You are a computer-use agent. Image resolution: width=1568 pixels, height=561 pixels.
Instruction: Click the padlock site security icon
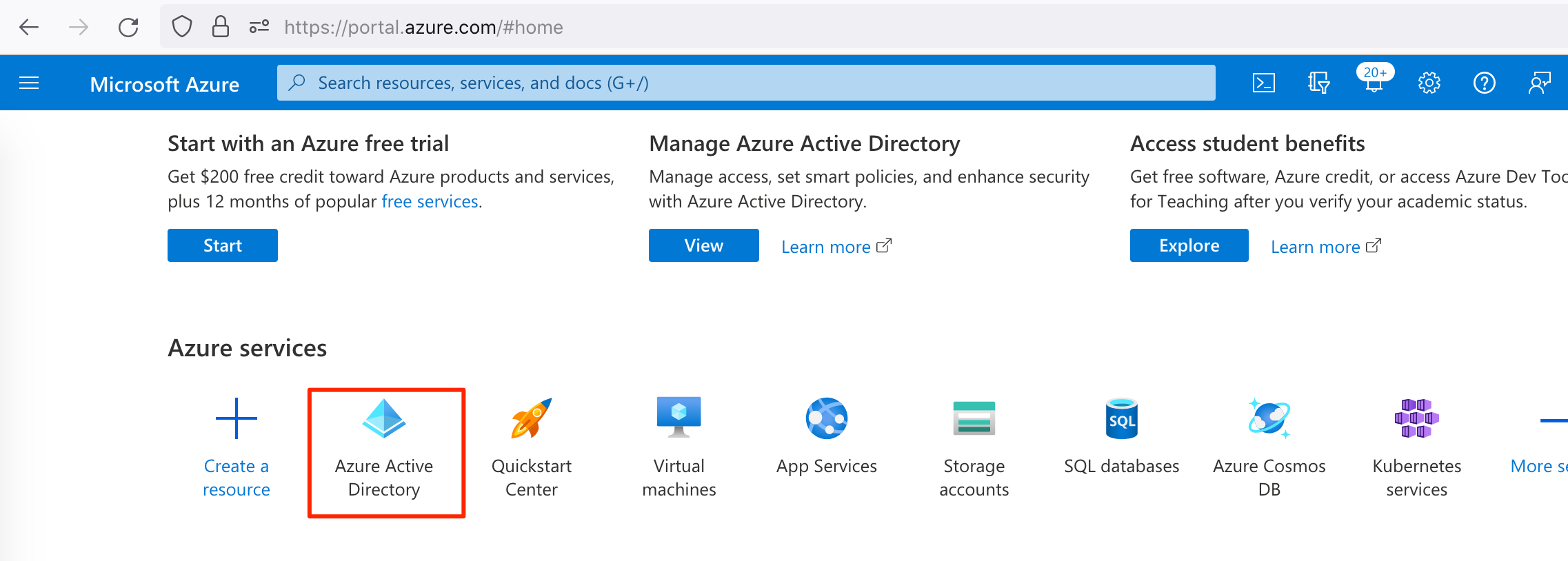[221, 27]
